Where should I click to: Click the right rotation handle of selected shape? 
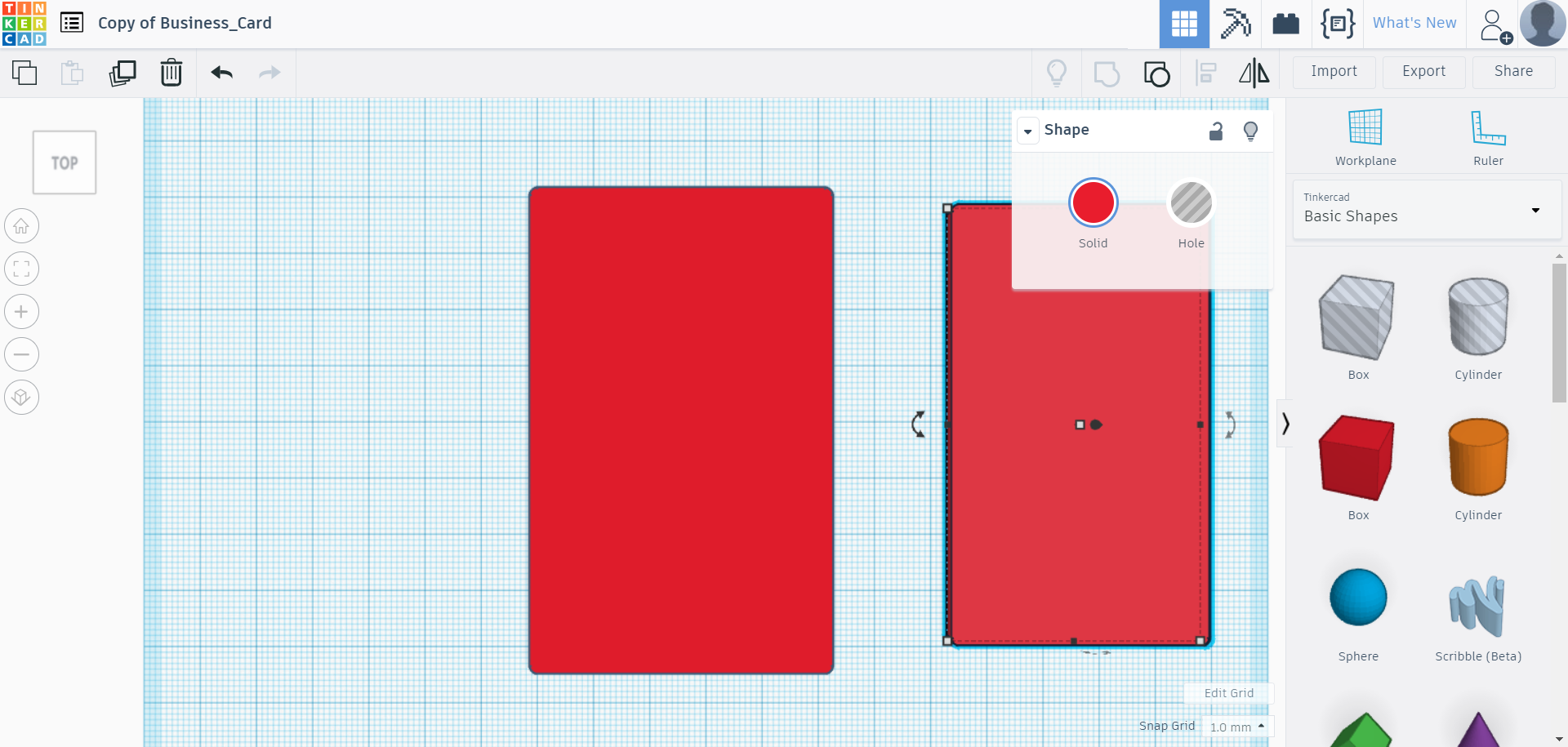1230,425
